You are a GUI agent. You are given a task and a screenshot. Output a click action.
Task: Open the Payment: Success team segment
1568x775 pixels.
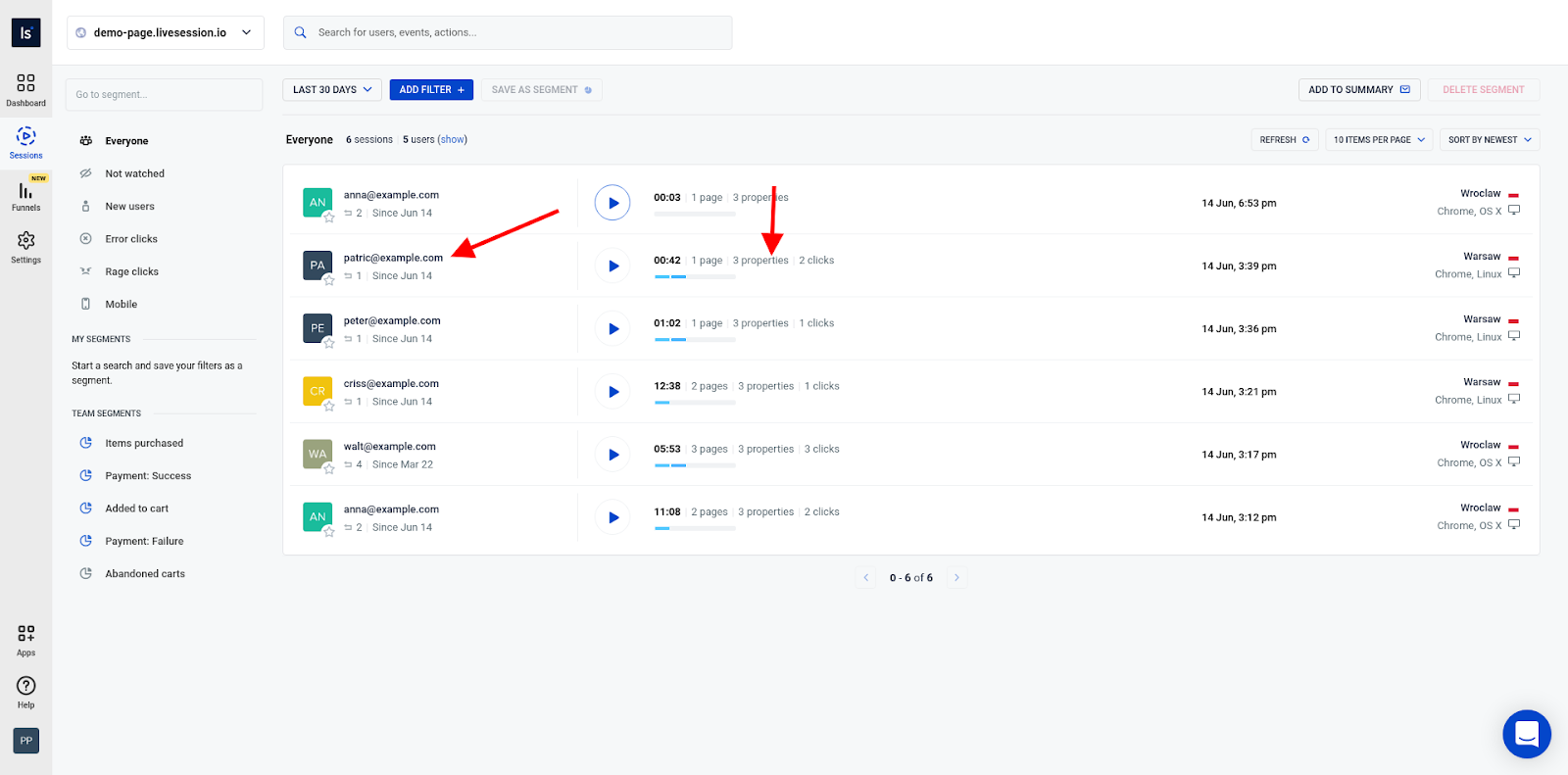[148, 476]
